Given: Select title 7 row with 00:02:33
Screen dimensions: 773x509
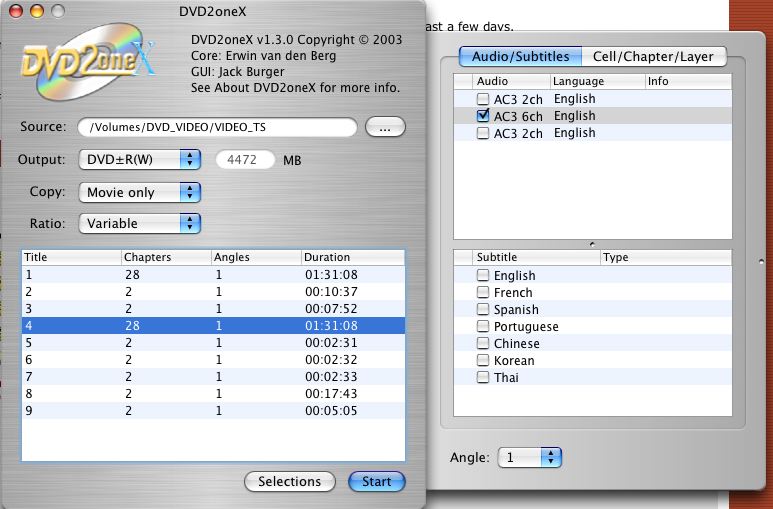Looking at the screenshot, I should [213, 376].
